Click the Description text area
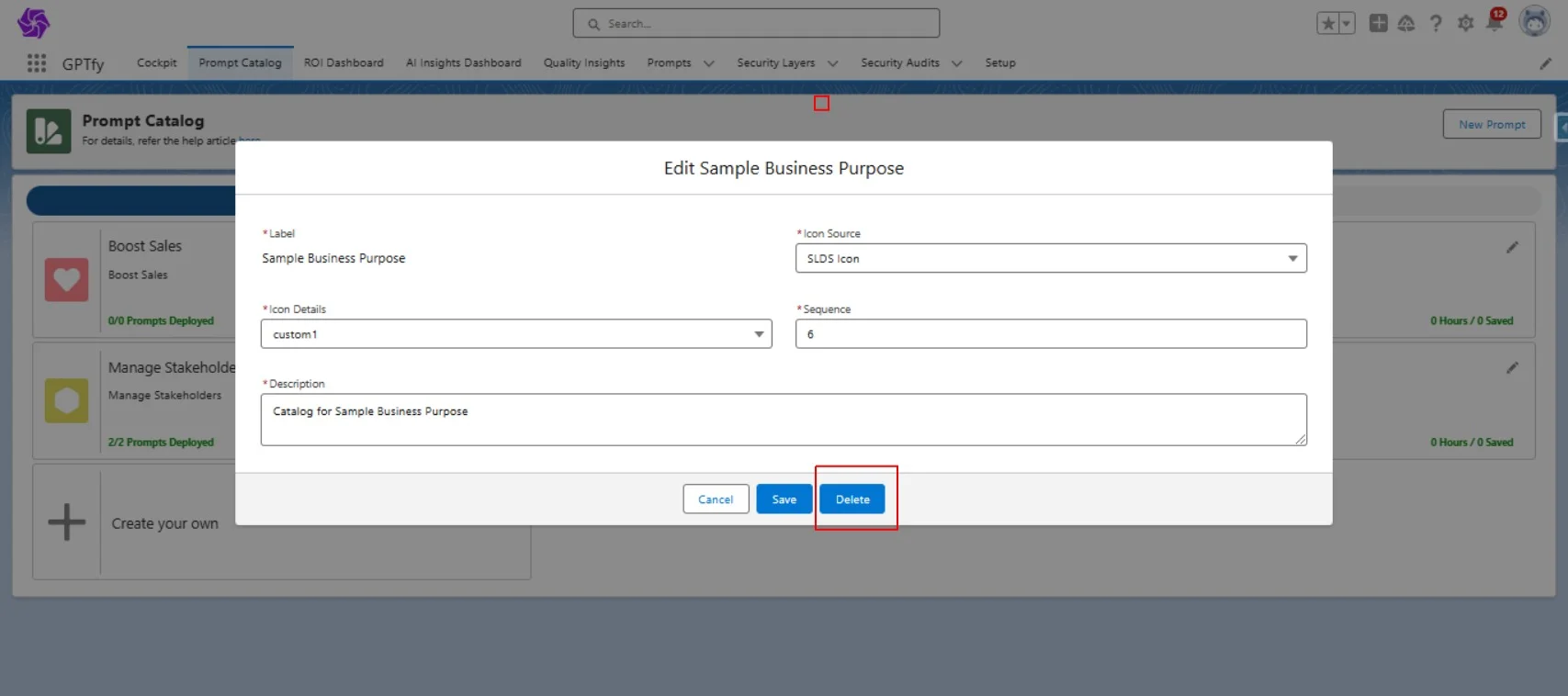This screenshot has height=696, width=1568. (x=783, y=420)
